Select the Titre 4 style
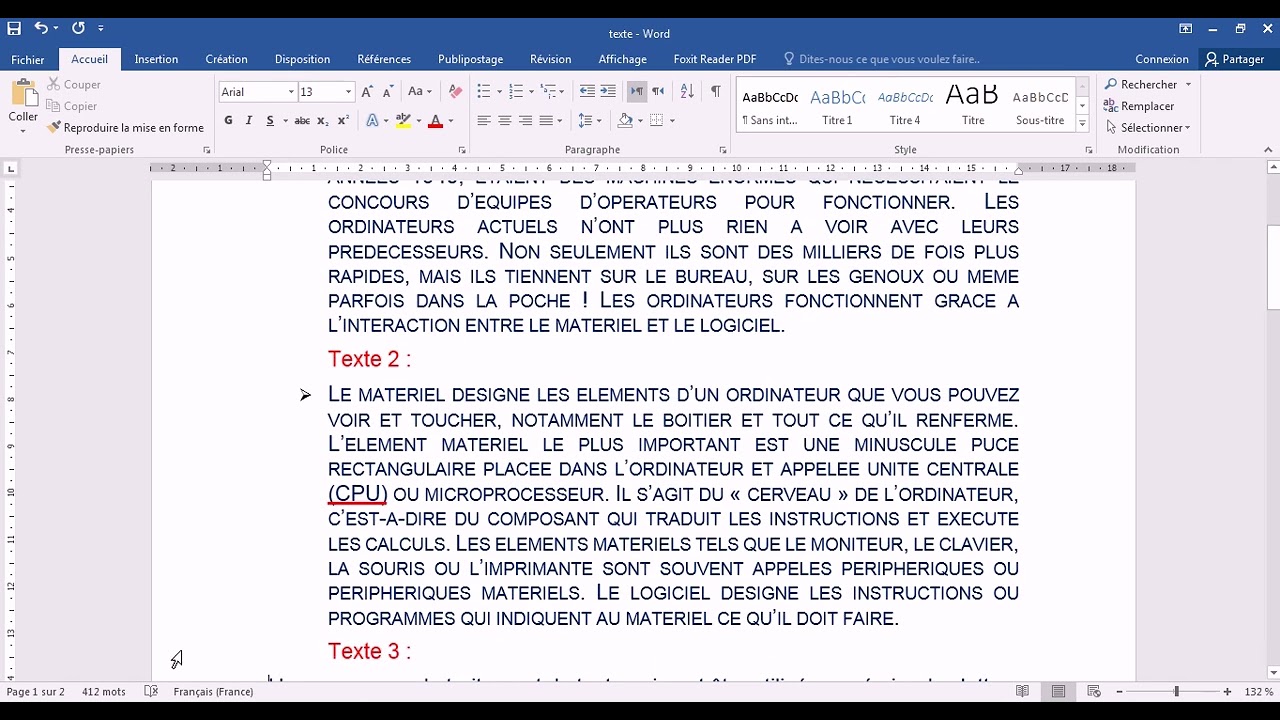1280x720 pixels. (905, 106)
